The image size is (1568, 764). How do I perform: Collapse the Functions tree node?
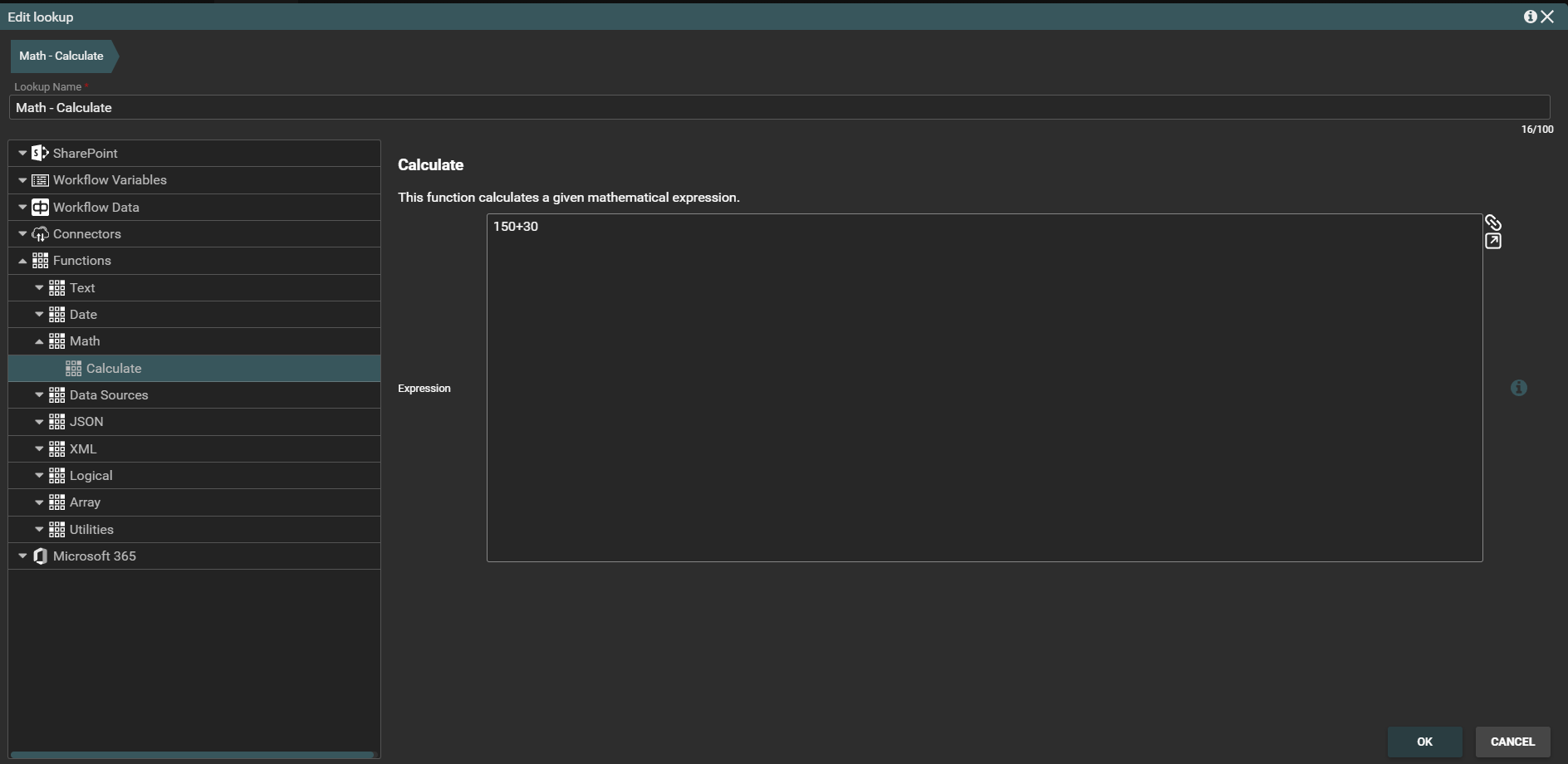point(22,261)
